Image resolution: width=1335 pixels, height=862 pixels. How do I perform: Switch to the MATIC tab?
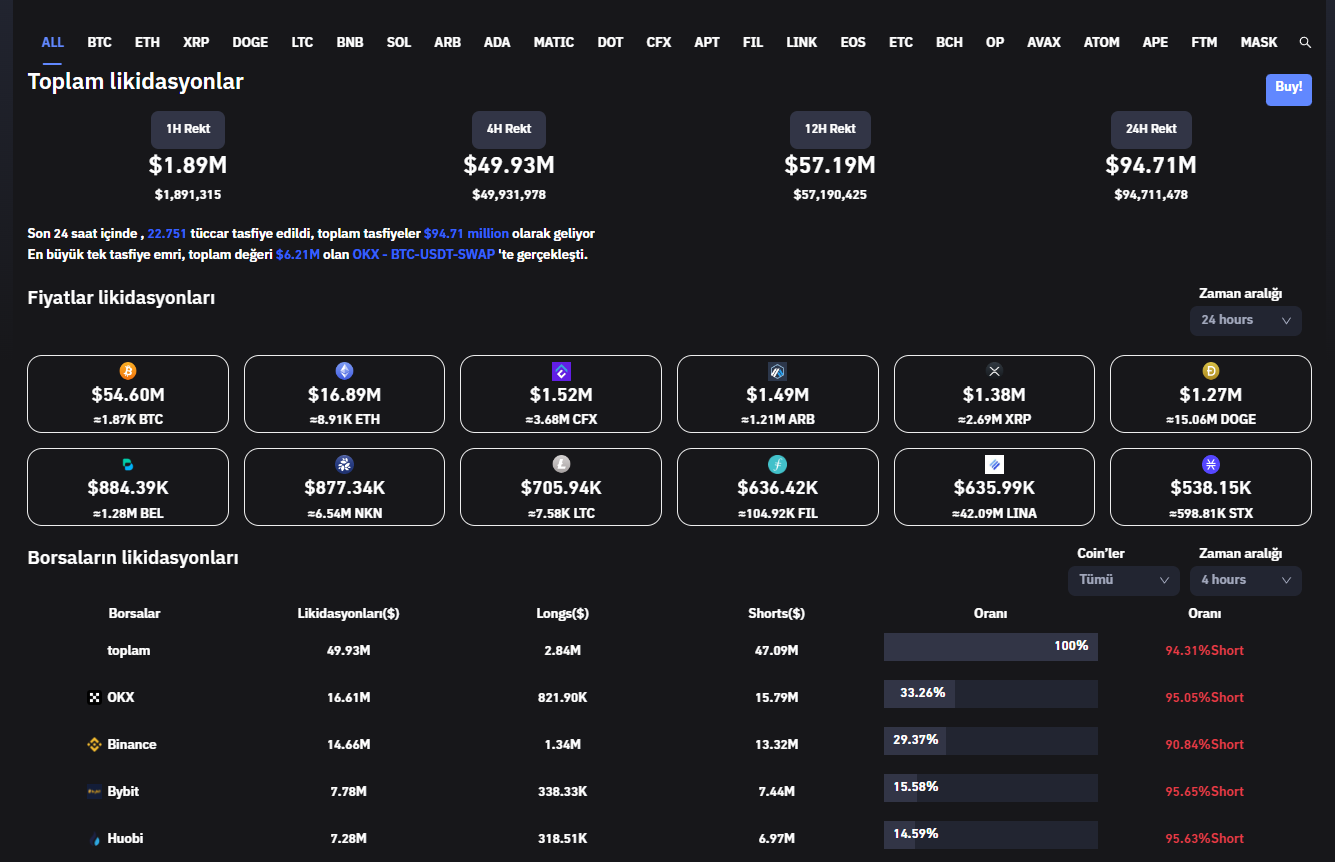click(553, 43)
